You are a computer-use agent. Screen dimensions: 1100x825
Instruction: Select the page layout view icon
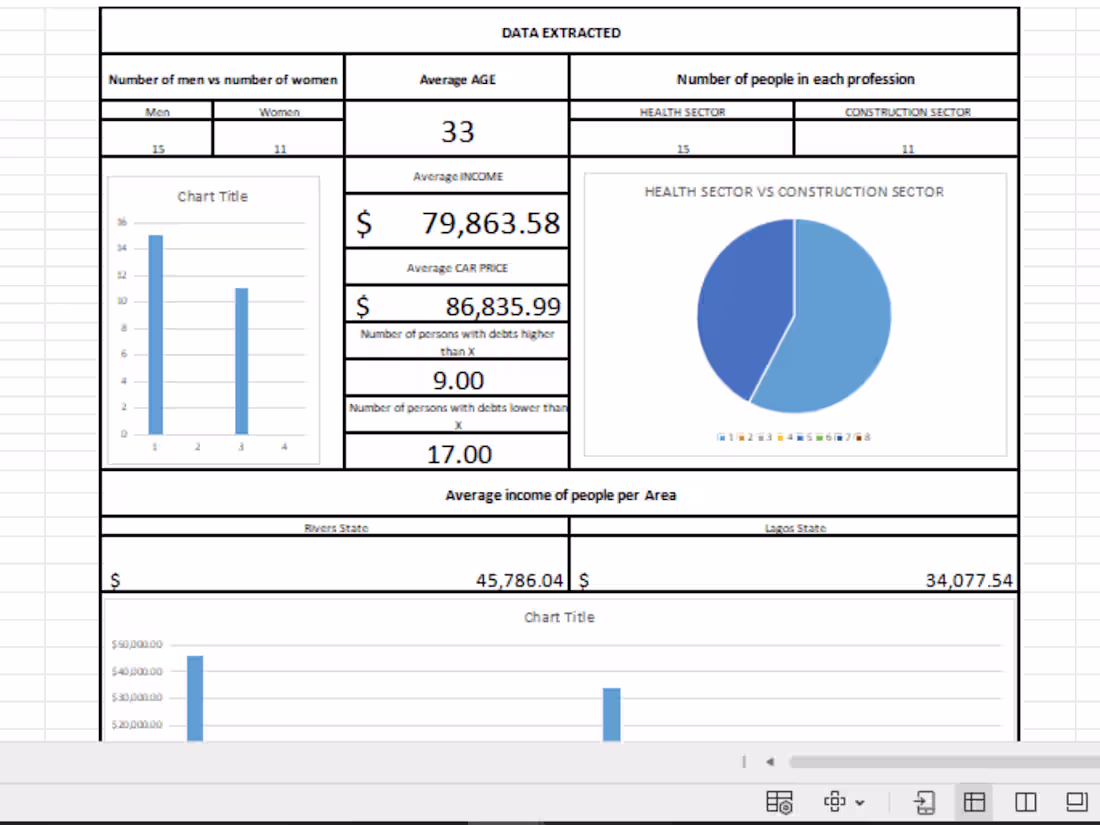pyautogui.click(x=1076, y=801)
